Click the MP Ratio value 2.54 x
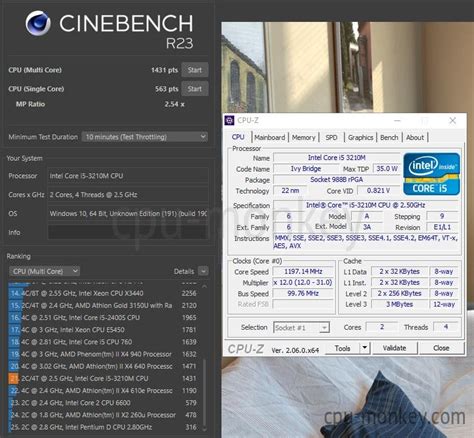The image size is (474, 438). pyautogui.click(x=174, y=104)
